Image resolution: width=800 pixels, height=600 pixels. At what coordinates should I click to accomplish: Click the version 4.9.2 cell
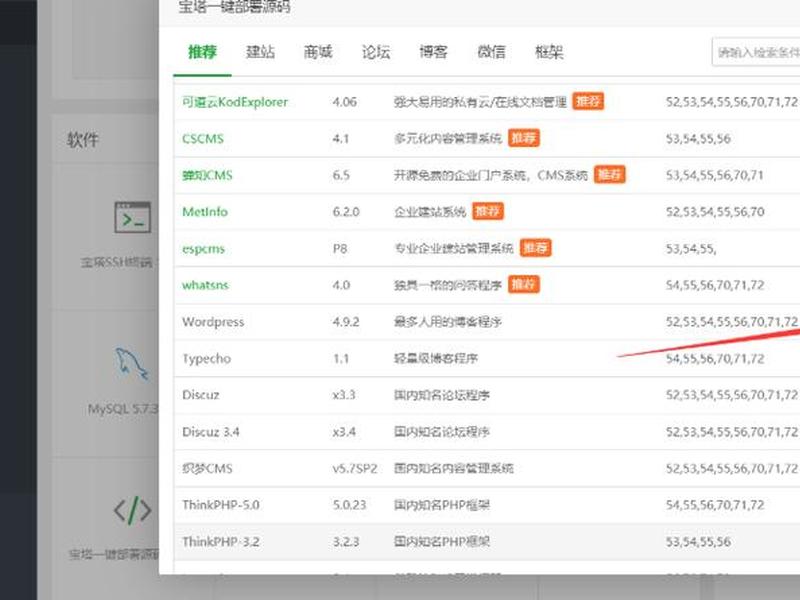point(346,322)
